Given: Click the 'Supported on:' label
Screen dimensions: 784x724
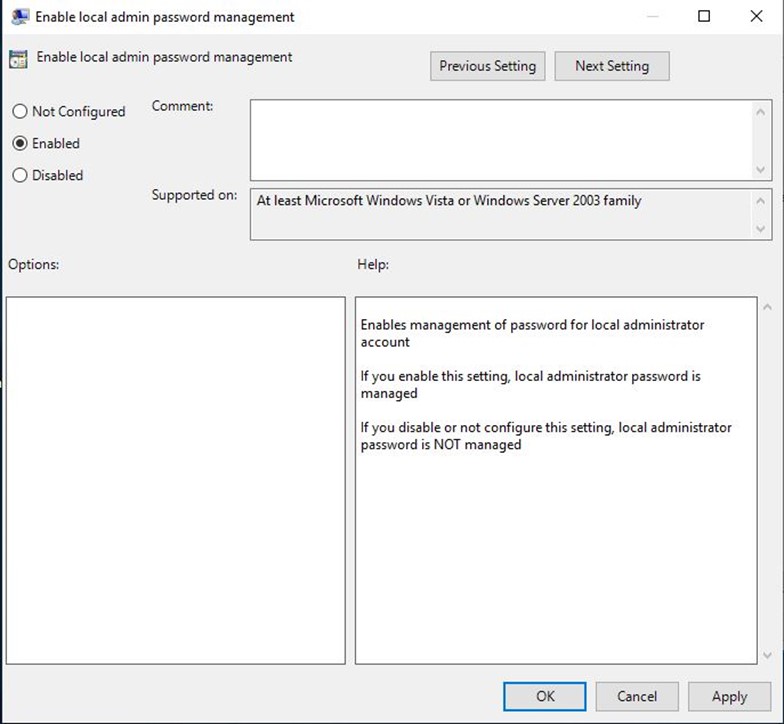Looking at the screenshot, I should [194, 194].
